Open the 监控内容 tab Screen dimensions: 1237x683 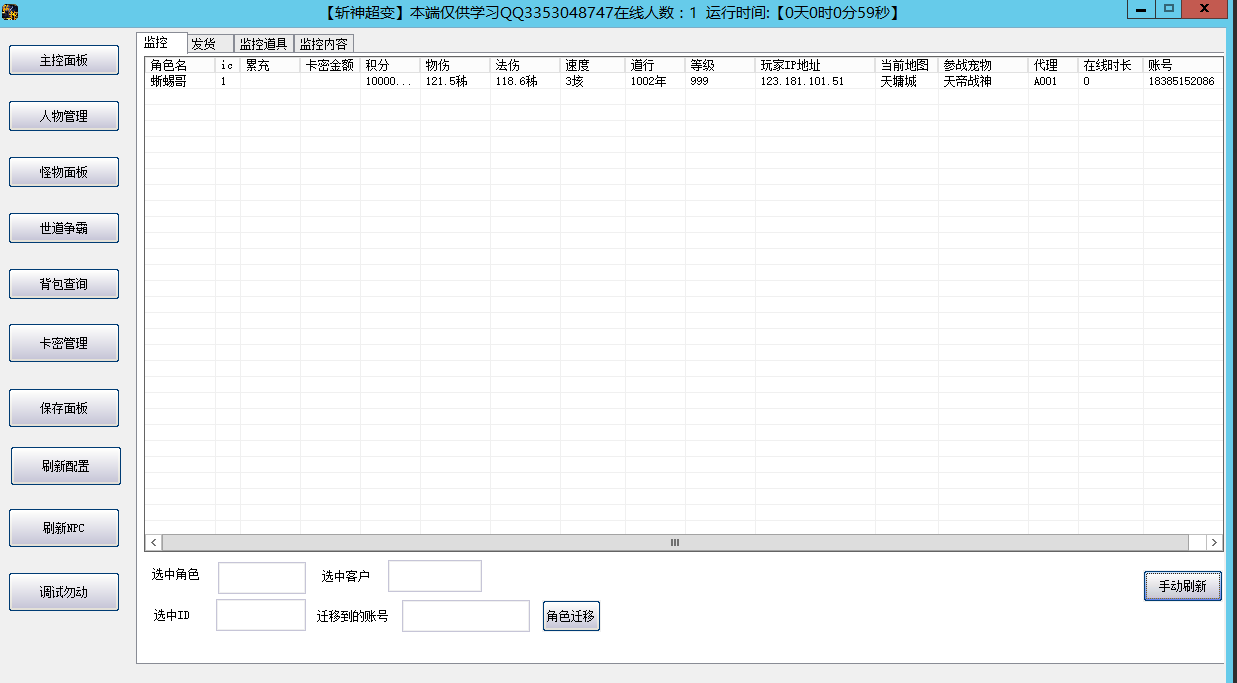324,44
